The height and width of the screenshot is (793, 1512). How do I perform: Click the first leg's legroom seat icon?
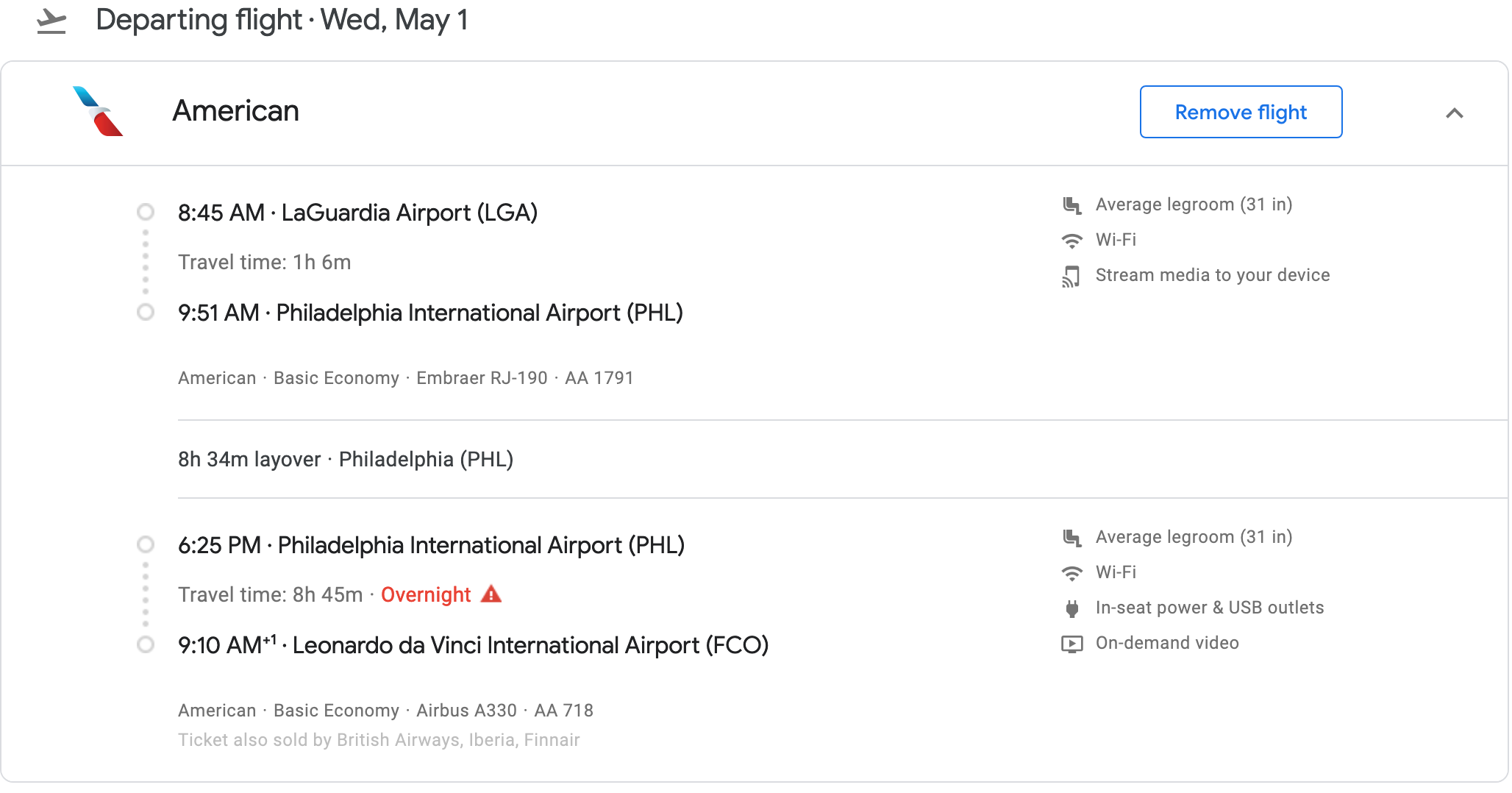tap(1072, 205)
